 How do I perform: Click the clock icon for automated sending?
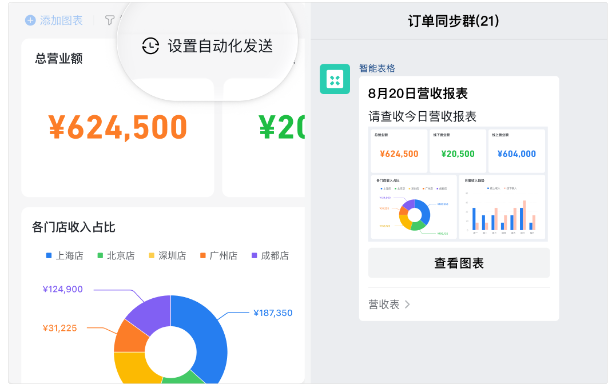tap(150, 46)
